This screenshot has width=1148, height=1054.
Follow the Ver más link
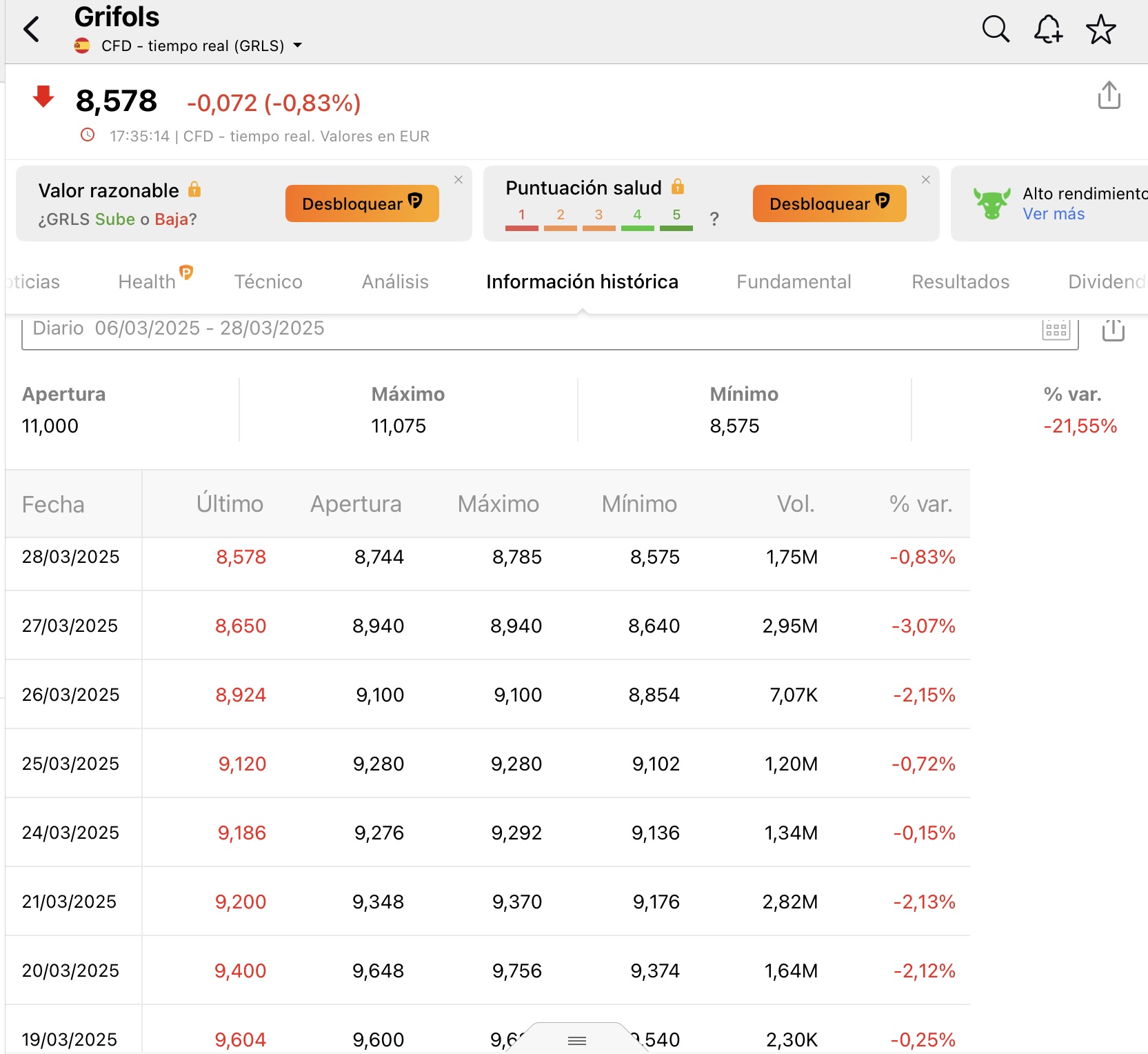pos(1053,214)
